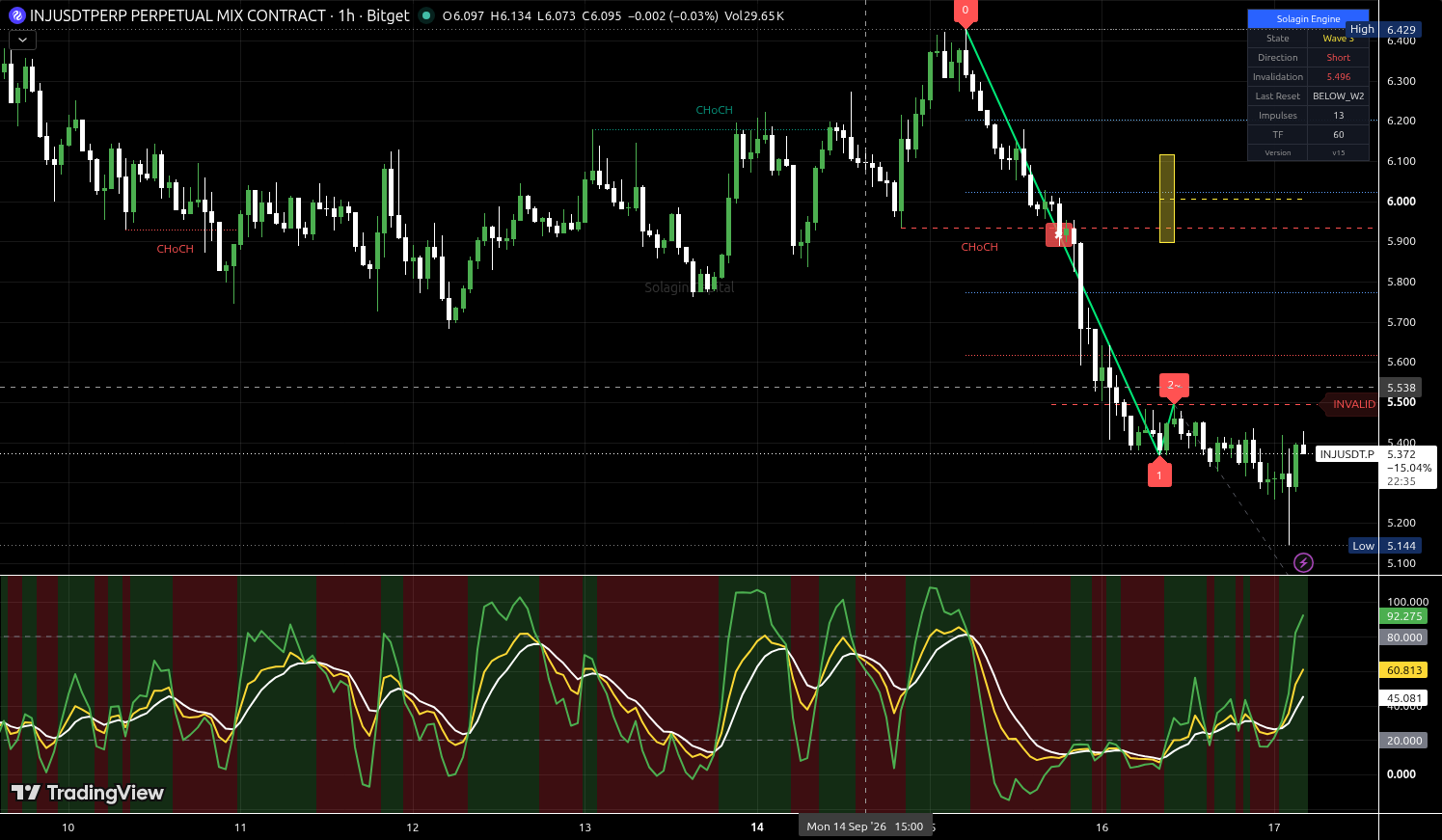Viewport: 1442px width, 840px height.
Task: Click the wave 2~ label marker
Action: (x=1174, y=387)
